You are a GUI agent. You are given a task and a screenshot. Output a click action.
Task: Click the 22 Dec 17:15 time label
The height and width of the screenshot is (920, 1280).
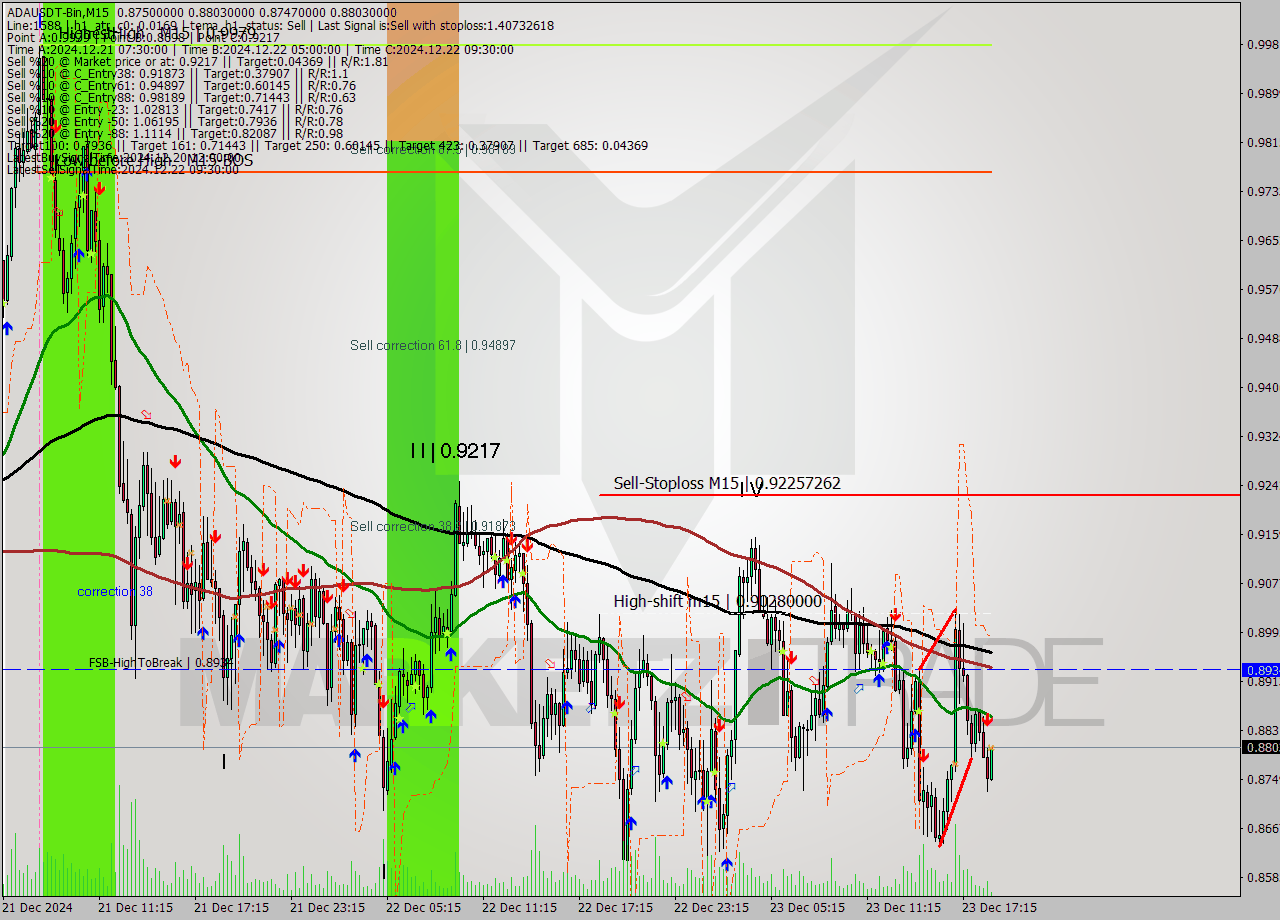pyautogui.click(x=615, y=908)
